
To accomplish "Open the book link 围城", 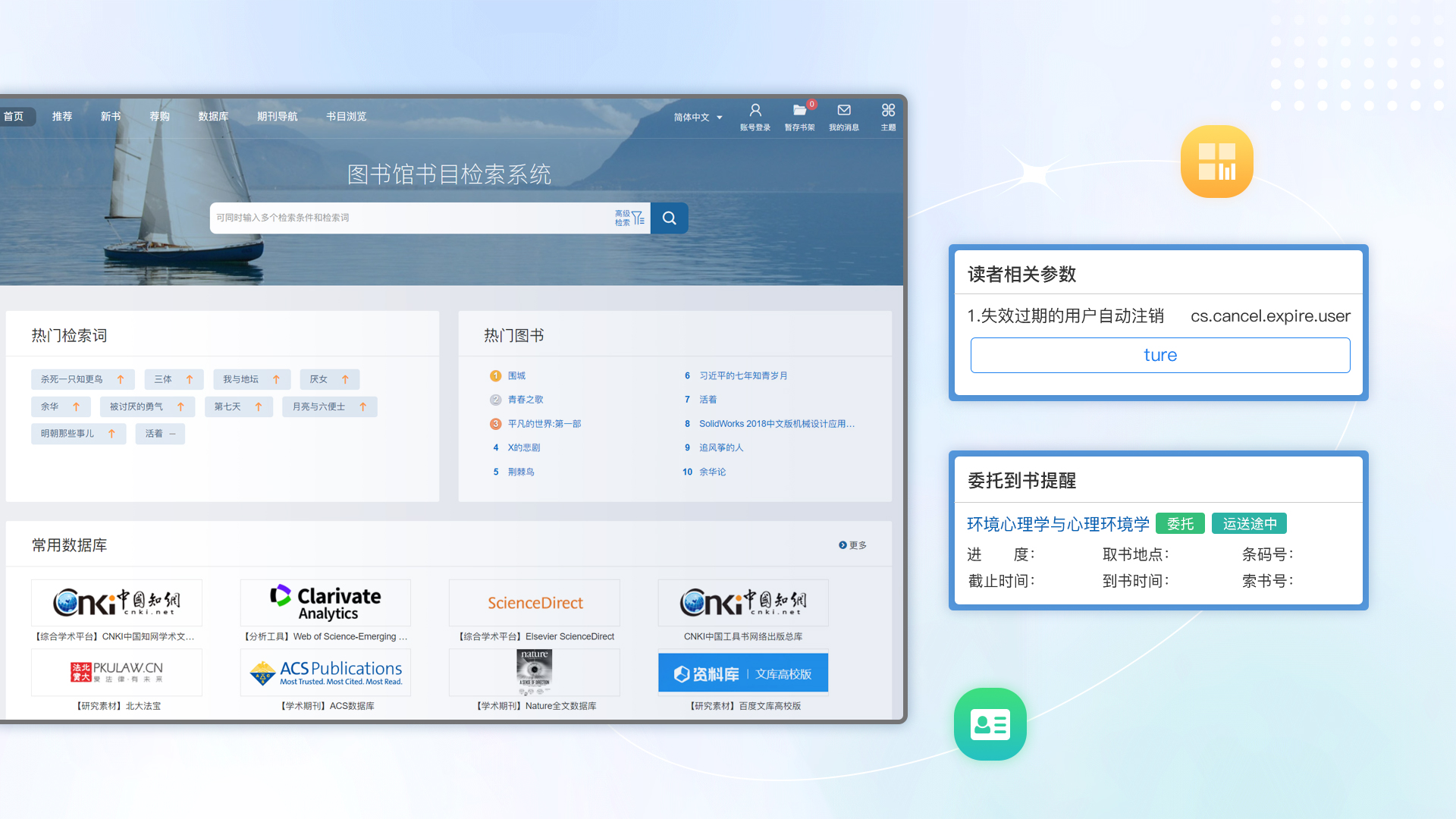I will tap(516, 376).
